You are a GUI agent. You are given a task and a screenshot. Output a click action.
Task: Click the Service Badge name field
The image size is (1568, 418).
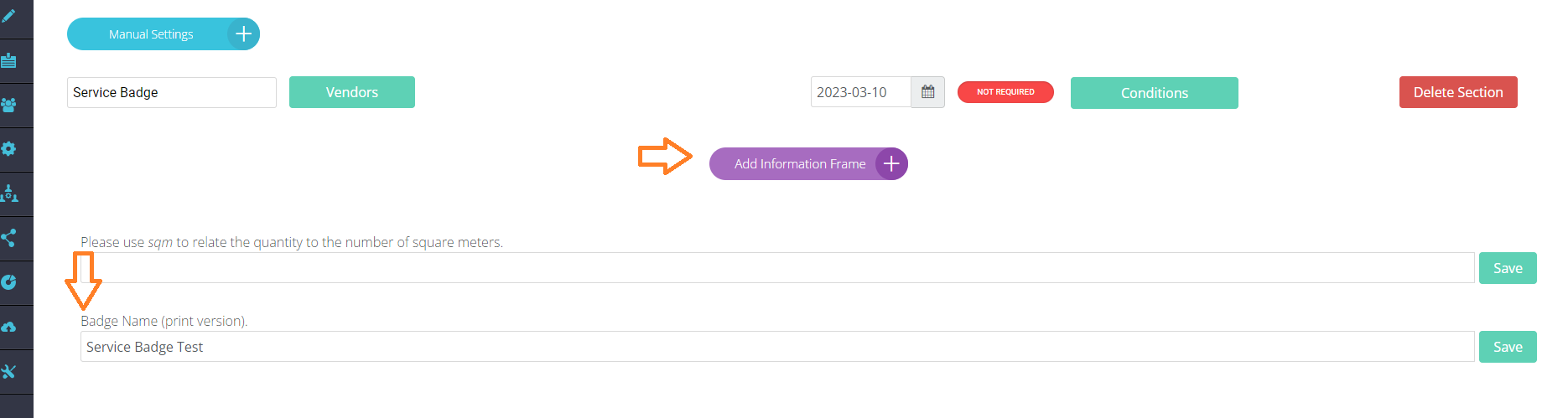(x=172, y=92)
